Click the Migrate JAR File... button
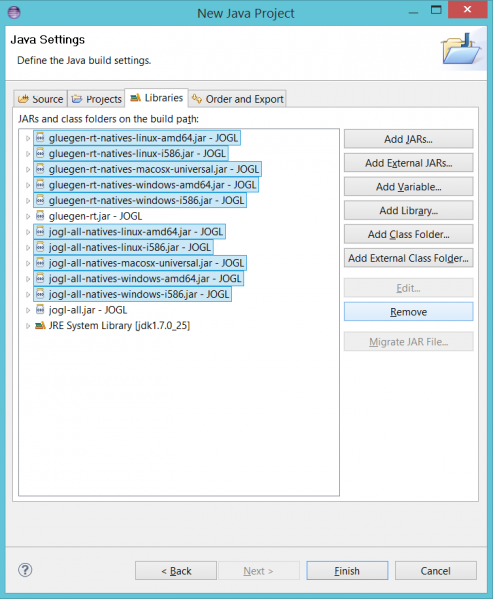 point(408,342)
